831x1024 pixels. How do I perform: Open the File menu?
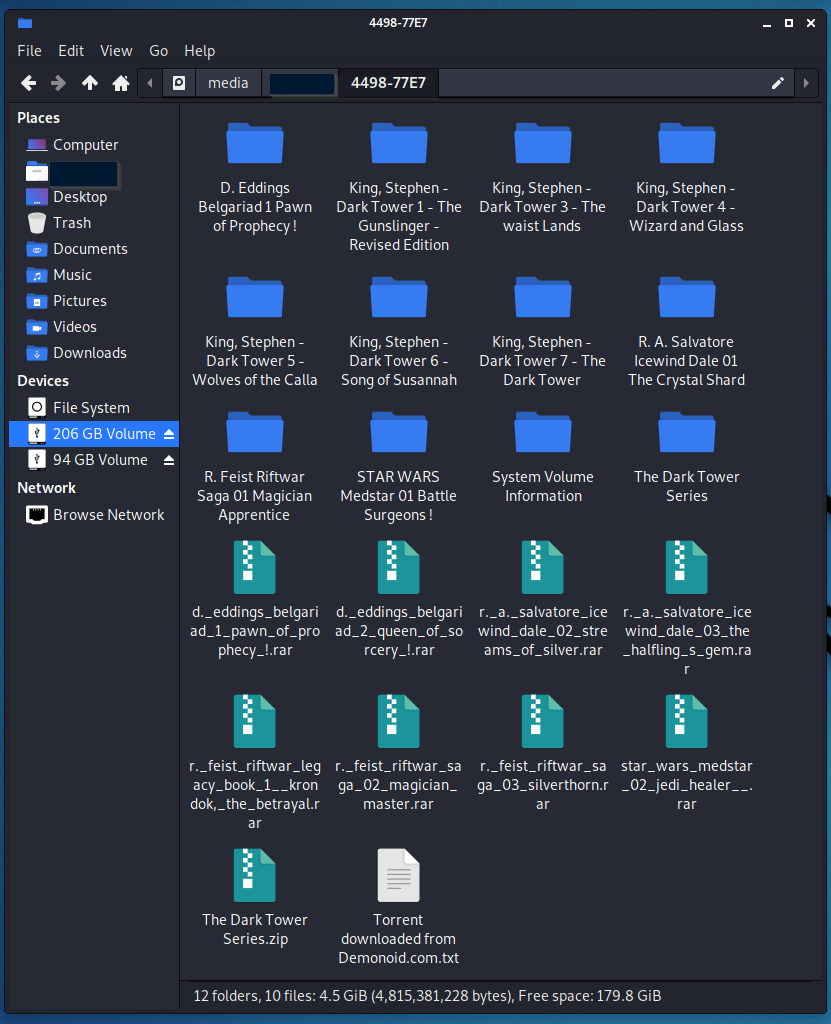29,51
